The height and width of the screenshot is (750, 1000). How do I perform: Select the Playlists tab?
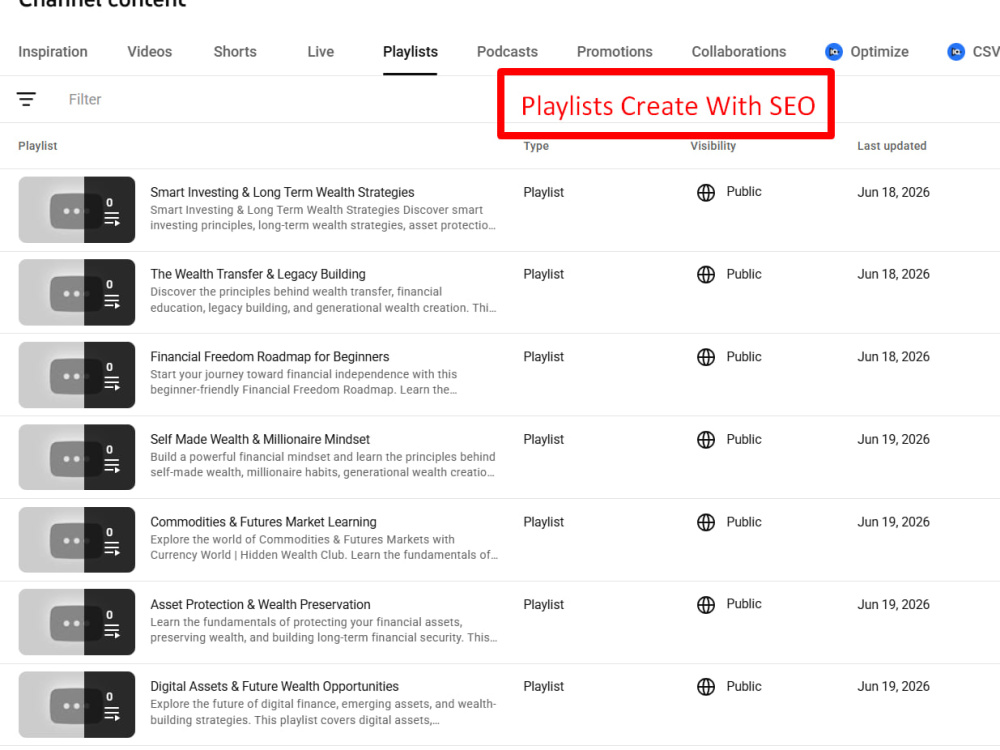click(410, 52)
